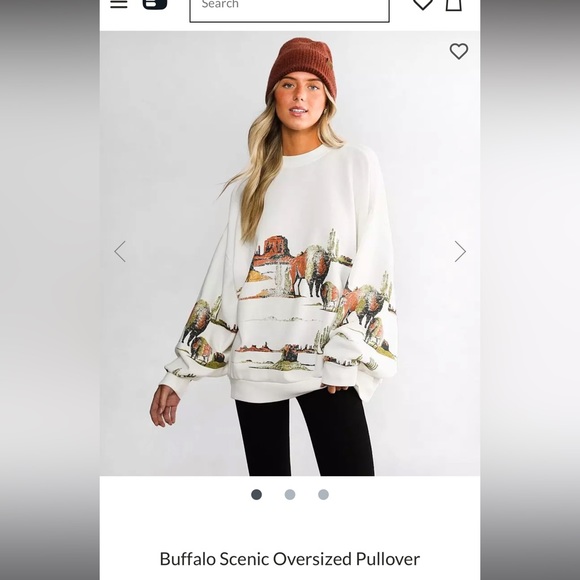The width and height of the screenshot is (580, 580).
Task: Open the hamburger navigation menu
Action: 119,4
